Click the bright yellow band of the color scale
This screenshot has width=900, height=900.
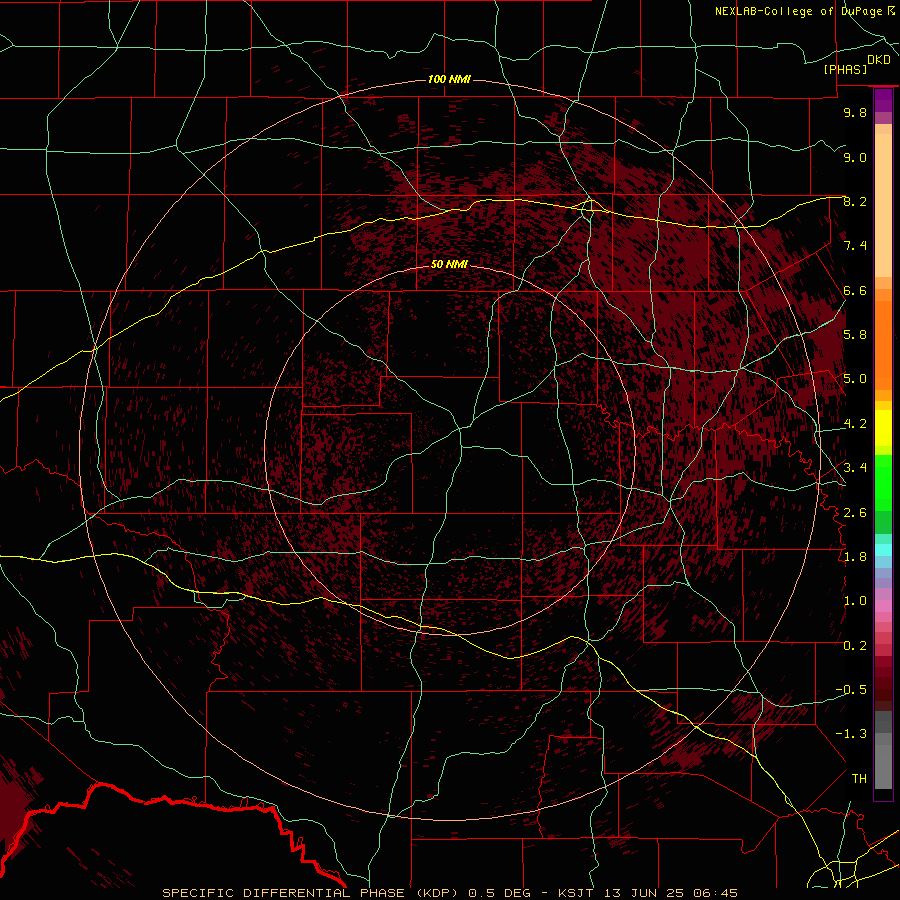883,428
